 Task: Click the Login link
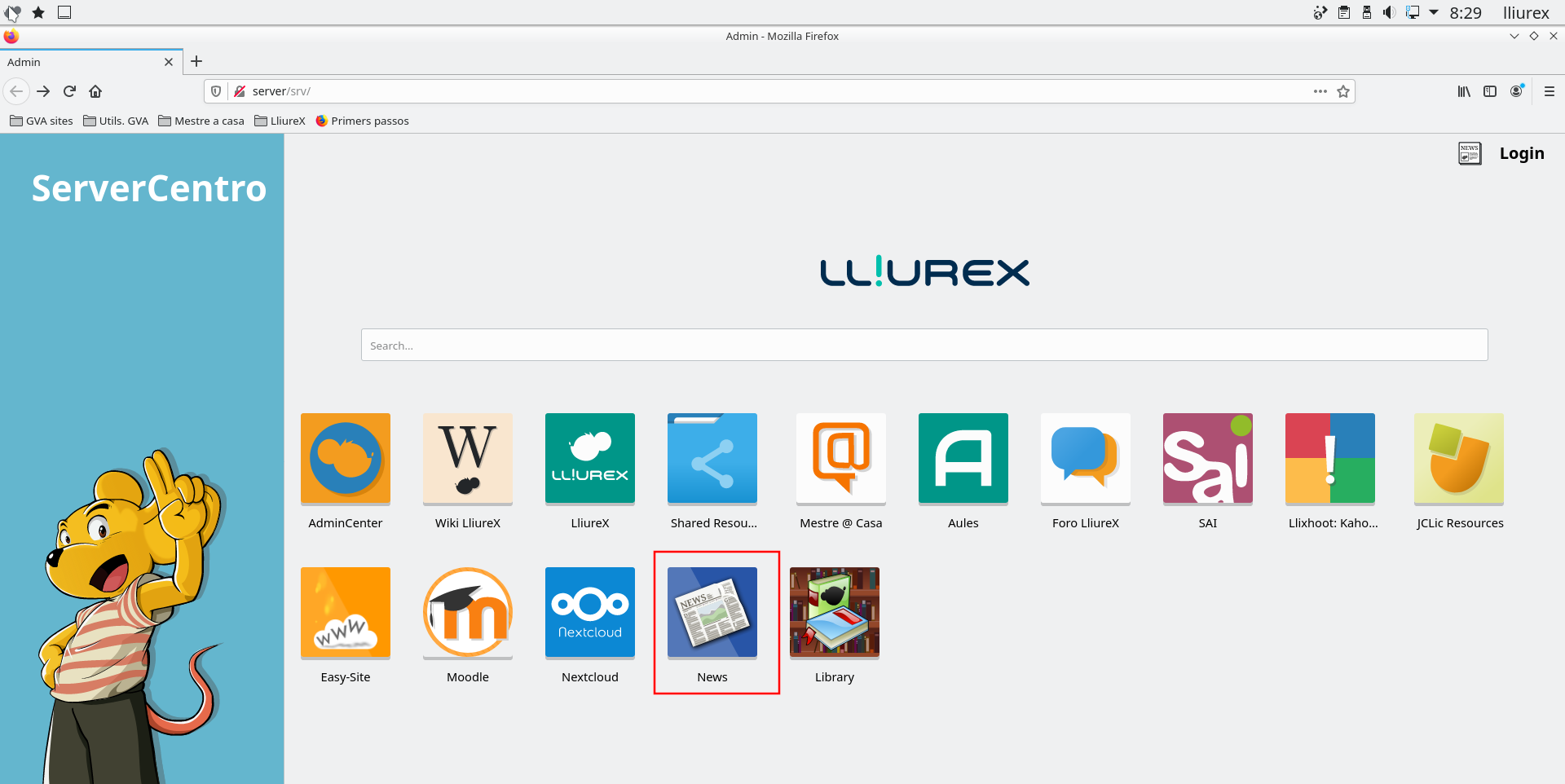1521,153
